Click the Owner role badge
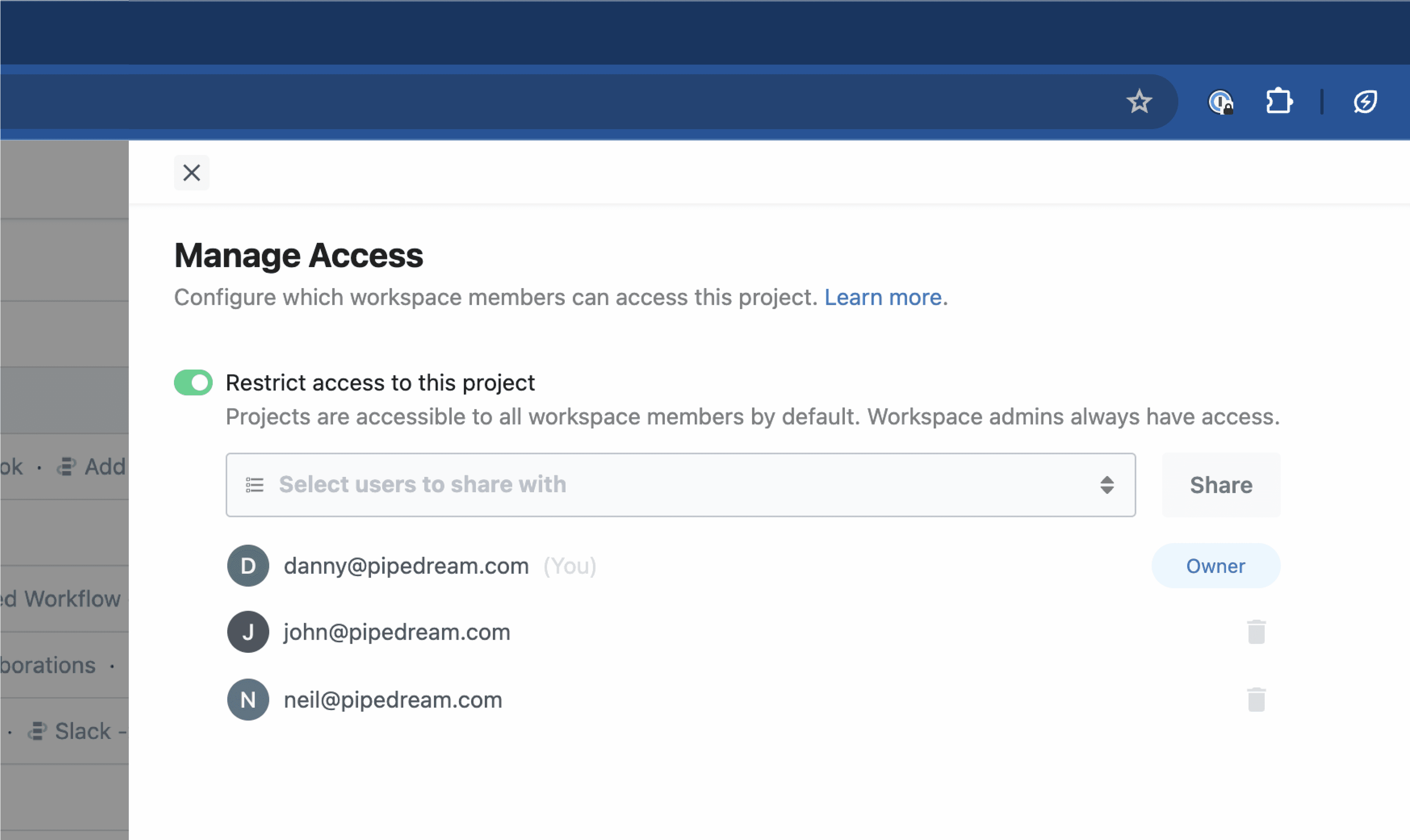Image resolution: width=1410 pixels, height=840 pixels. pyautogui.click(x=1215, y=566)
